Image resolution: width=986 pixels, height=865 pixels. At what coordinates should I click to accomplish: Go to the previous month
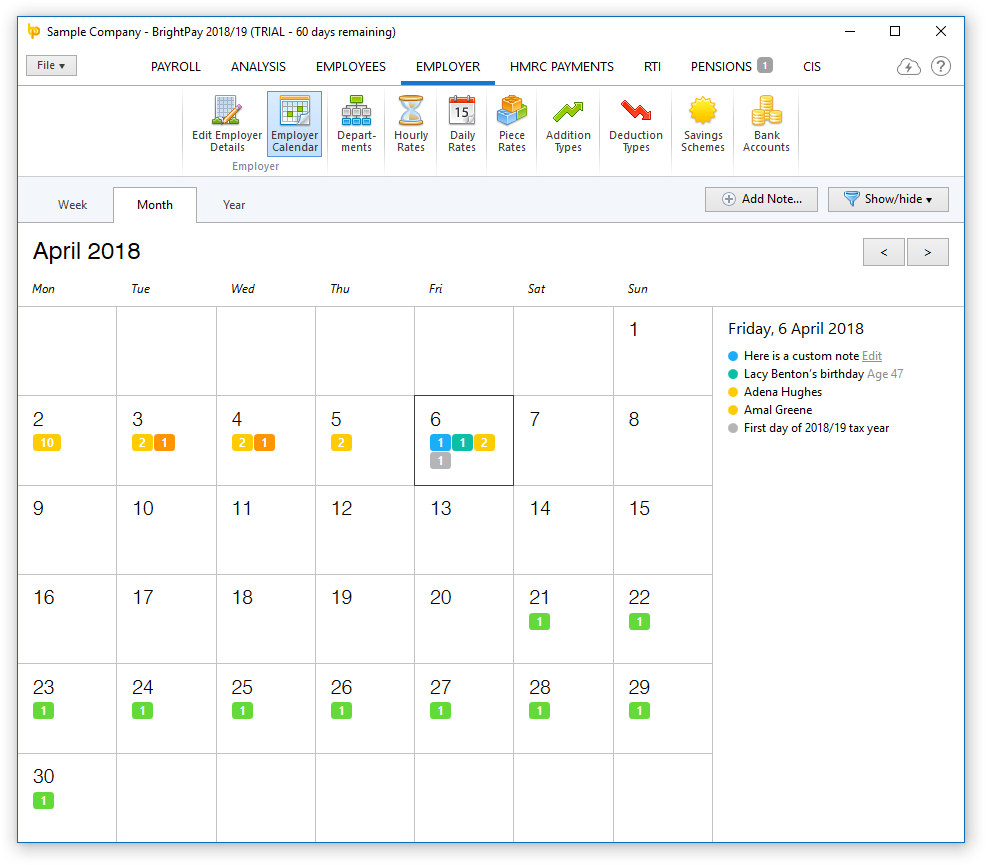point(884,252)
